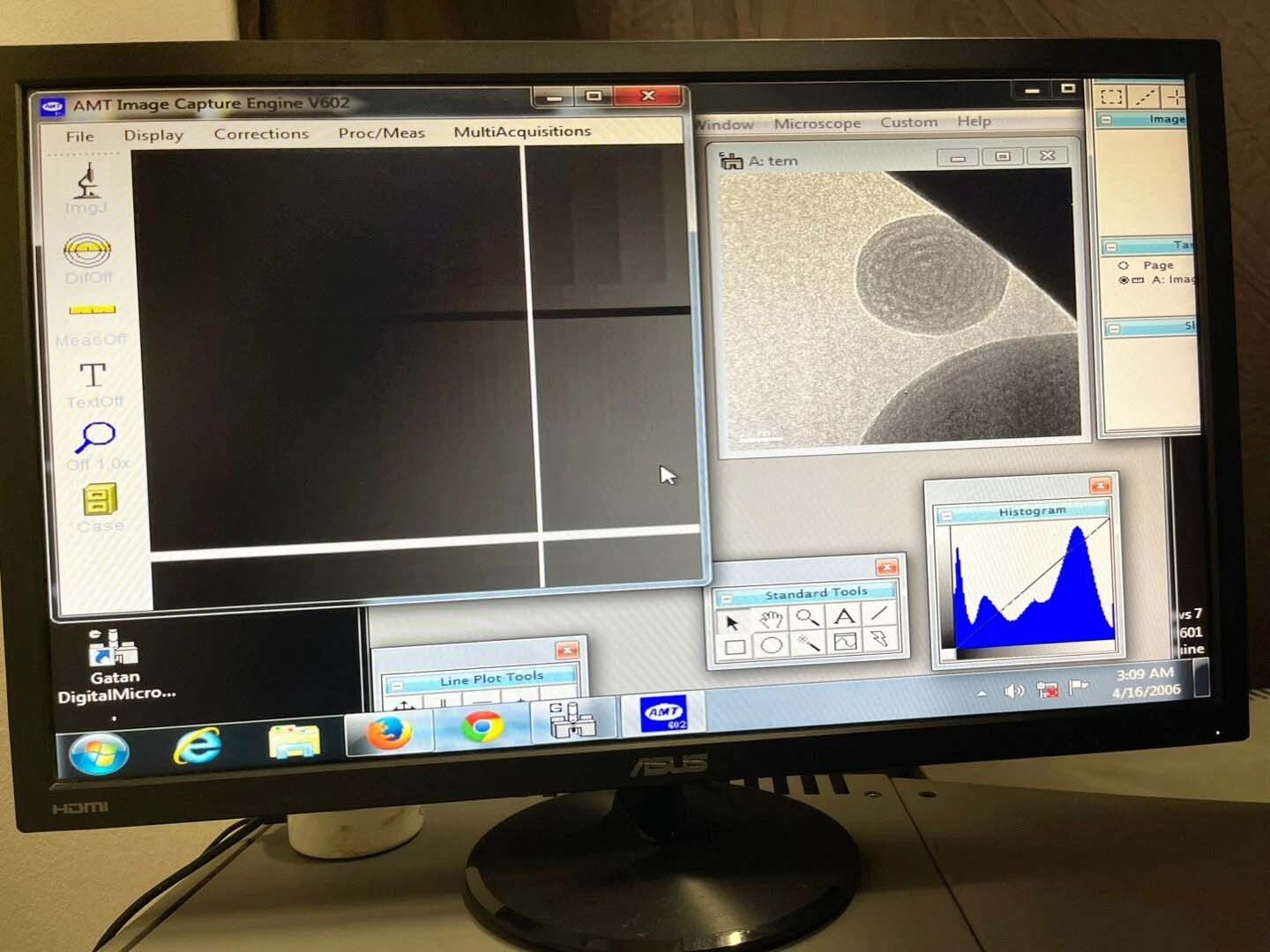Select the arrow pointer tool in Standard Tools
This screenshot has width=1270, height=952.
pos(732,621)
